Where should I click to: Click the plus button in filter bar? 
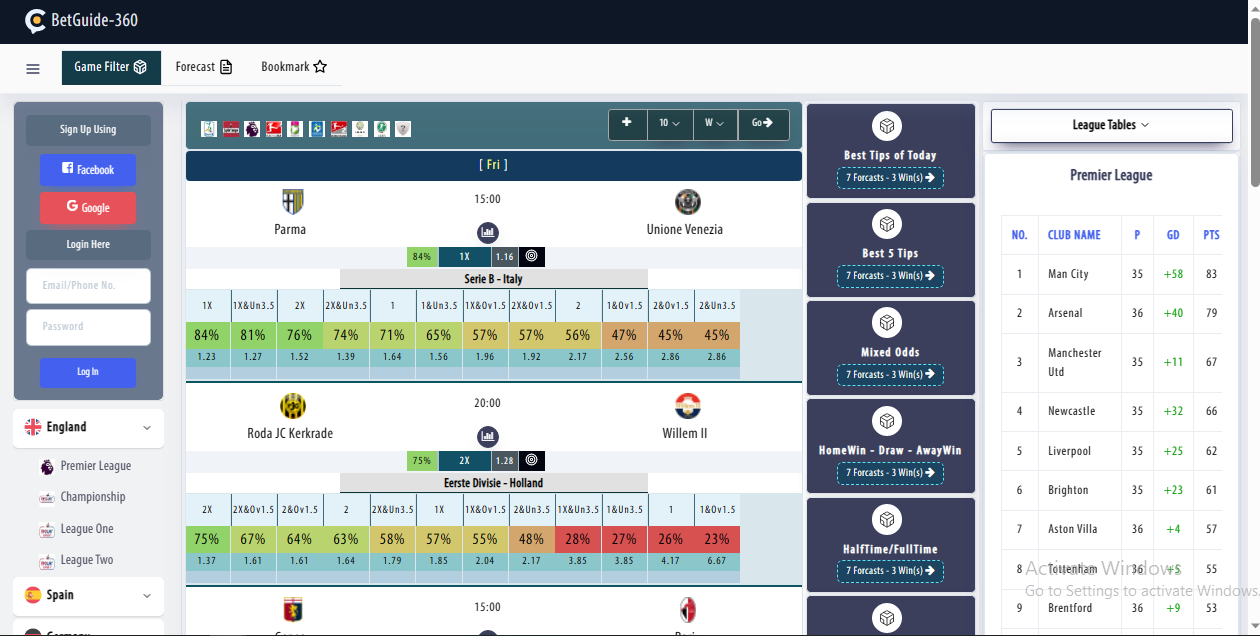point(627,123)
